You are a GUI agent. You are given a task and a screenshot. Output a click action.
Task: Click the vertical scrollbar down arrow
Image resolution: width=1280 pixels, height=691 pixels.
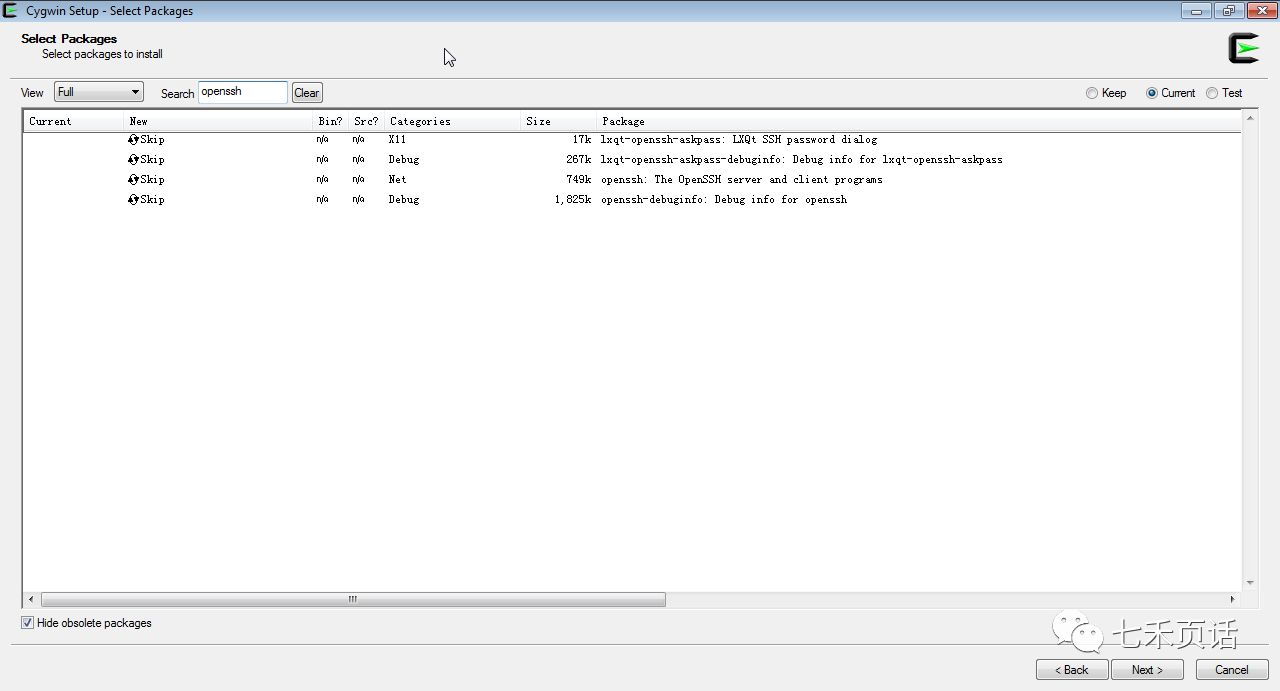pos(1250,583)
